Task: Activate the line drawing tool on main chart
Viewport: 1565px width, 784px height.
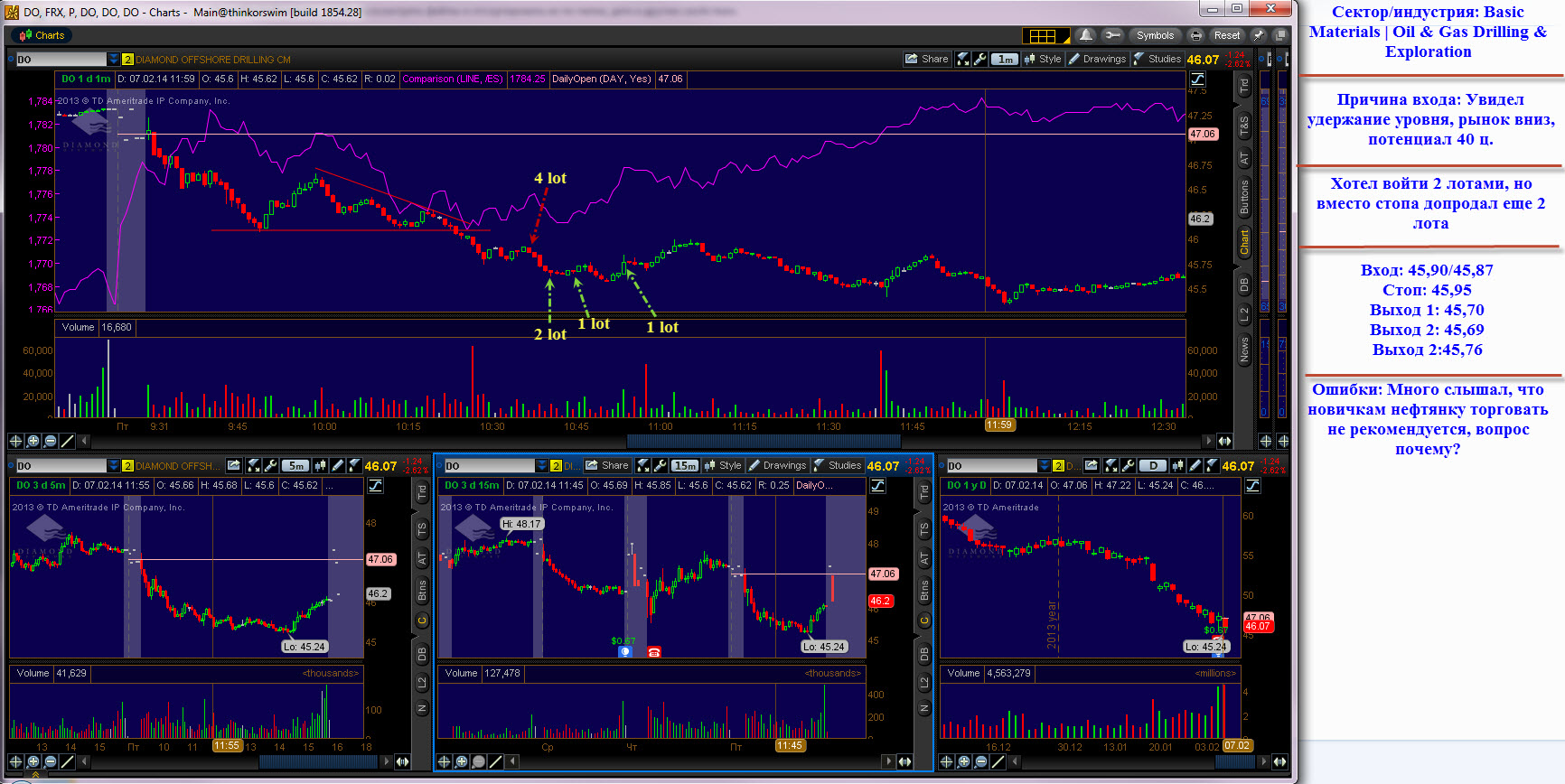Action: [x=68, y=441]
